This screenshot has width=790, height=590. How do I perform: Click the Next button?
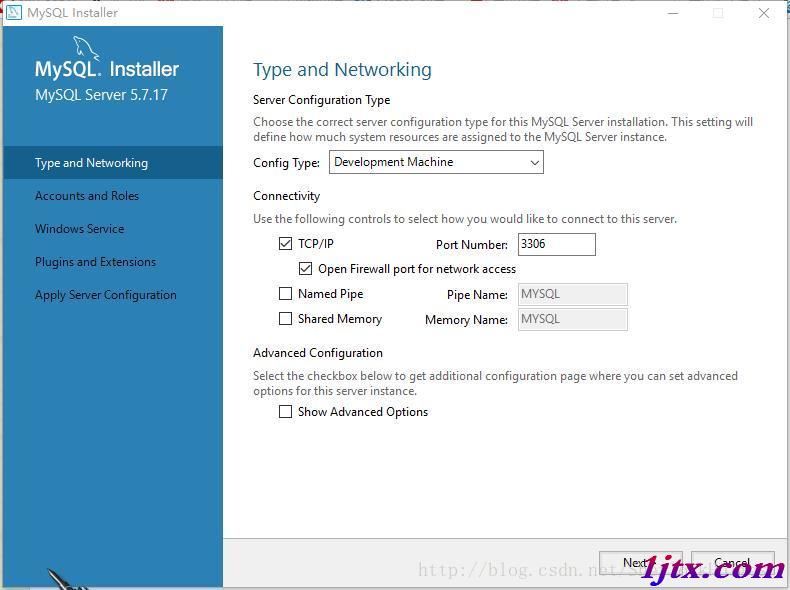pyautogui.click(x=640, y=563)
